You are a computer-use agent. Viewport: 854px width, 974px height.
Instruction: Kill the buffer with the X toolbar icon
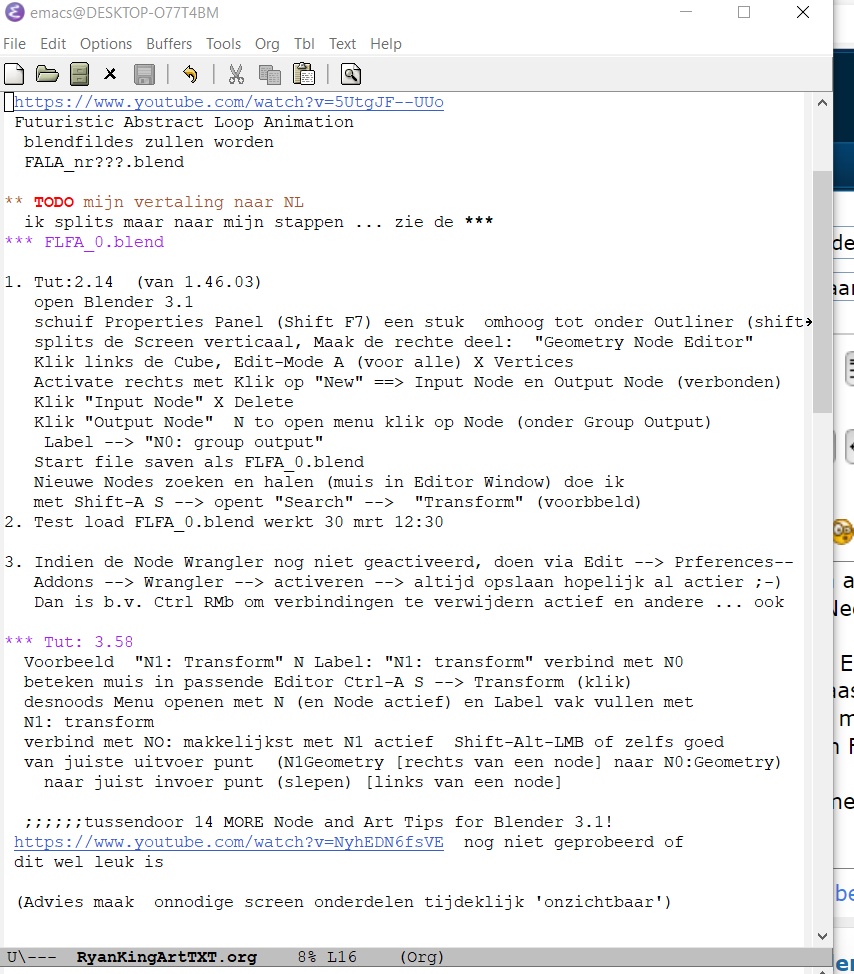[110, 75]
